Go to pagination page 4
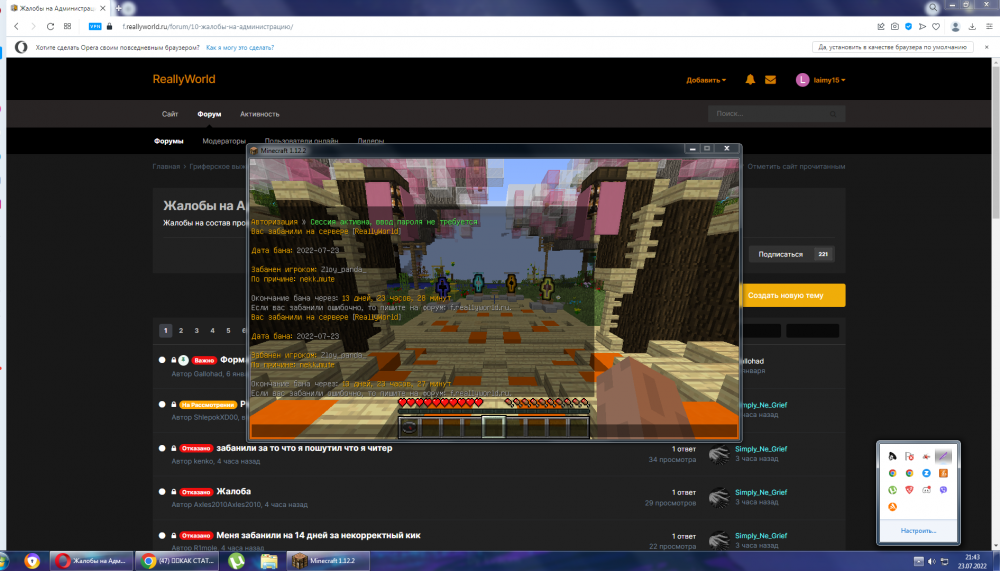 tap(212, 330)
